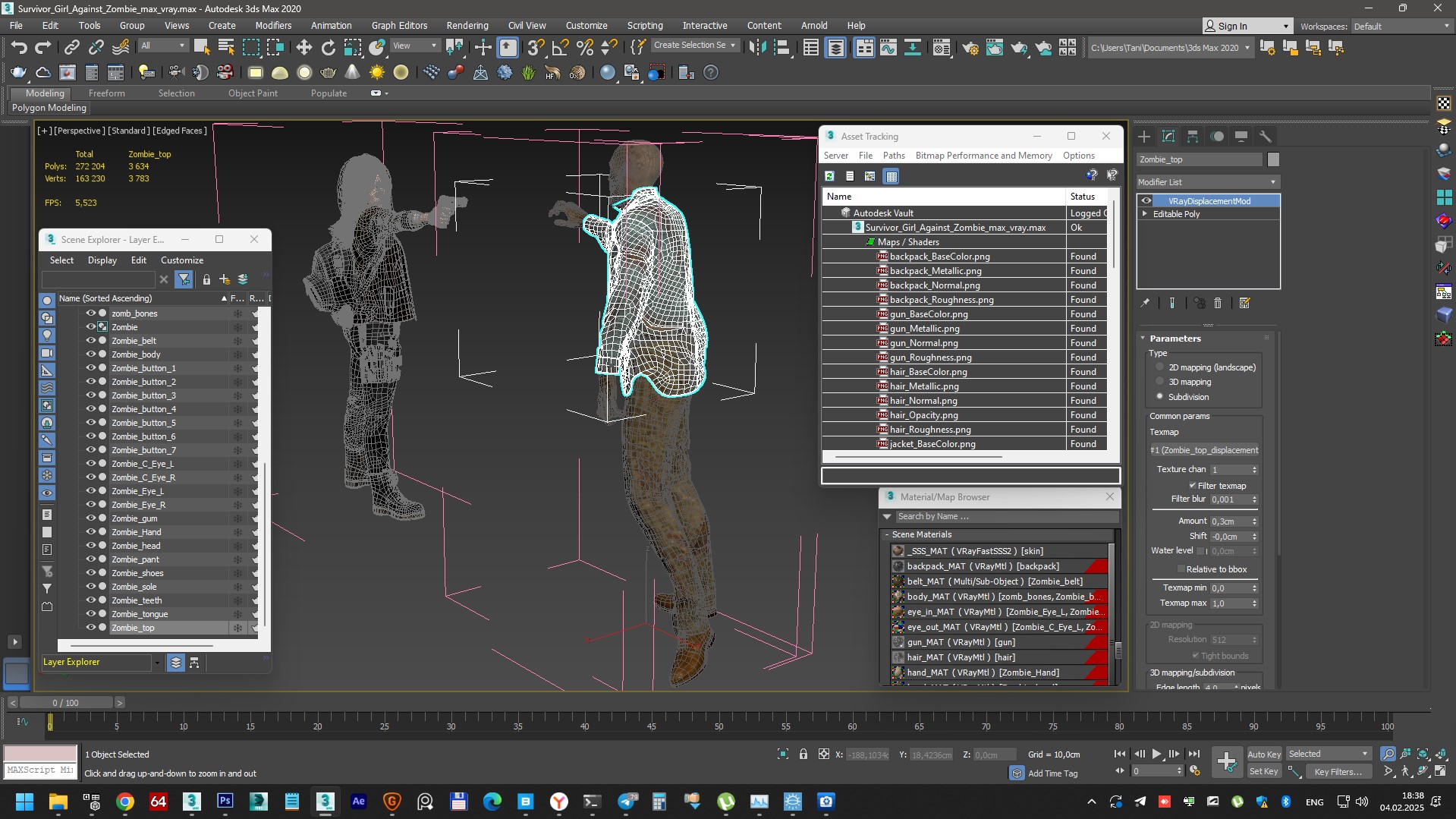1456x819 pixels.
Task: Toggle visibility of Zombie_belt
Action: coord(90,341)
